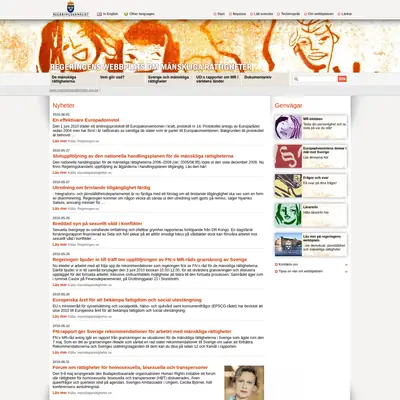This screenshot has height=400, width=400.
Task: Open article Breddad syn på sexuellt våld
Action: pyautogui.click(x=97, y=224)
